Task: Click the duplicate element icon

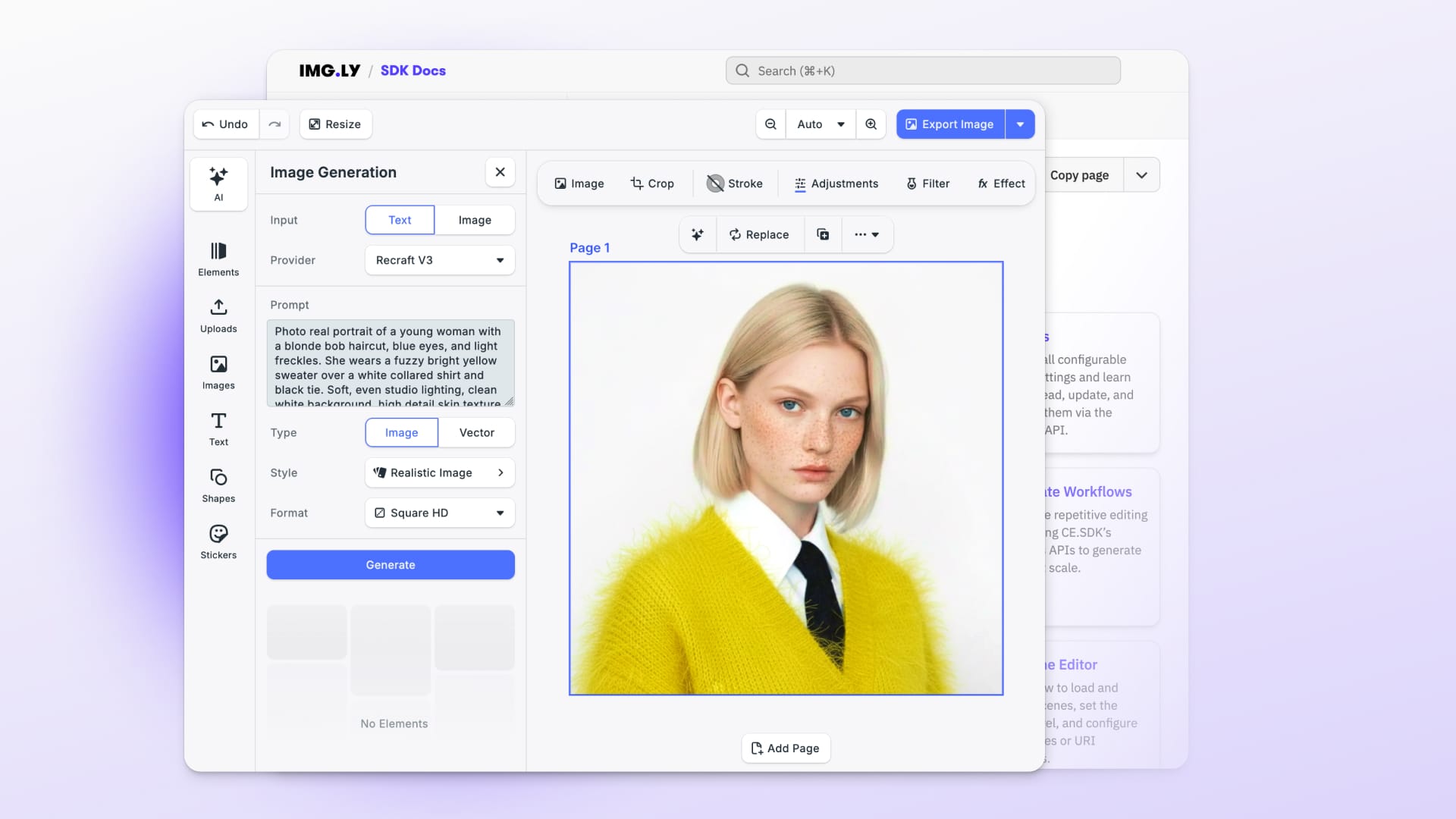Action: pos(823,235)
